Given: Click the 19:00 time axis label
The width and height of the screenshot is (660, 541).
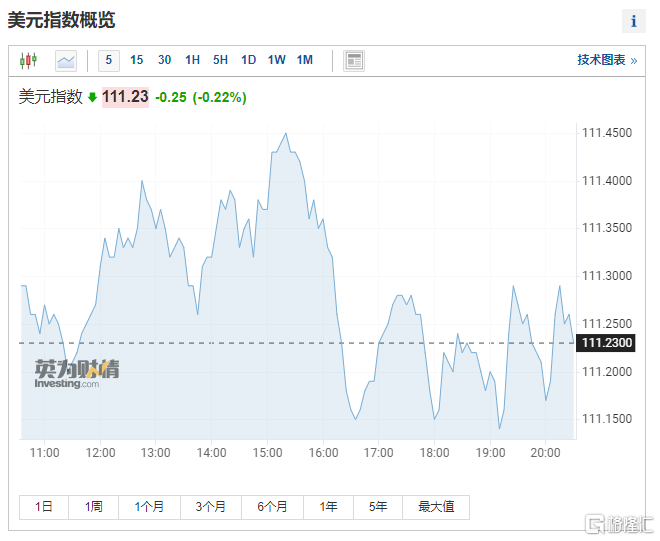Looking at the screenshot, I should 490,453.
